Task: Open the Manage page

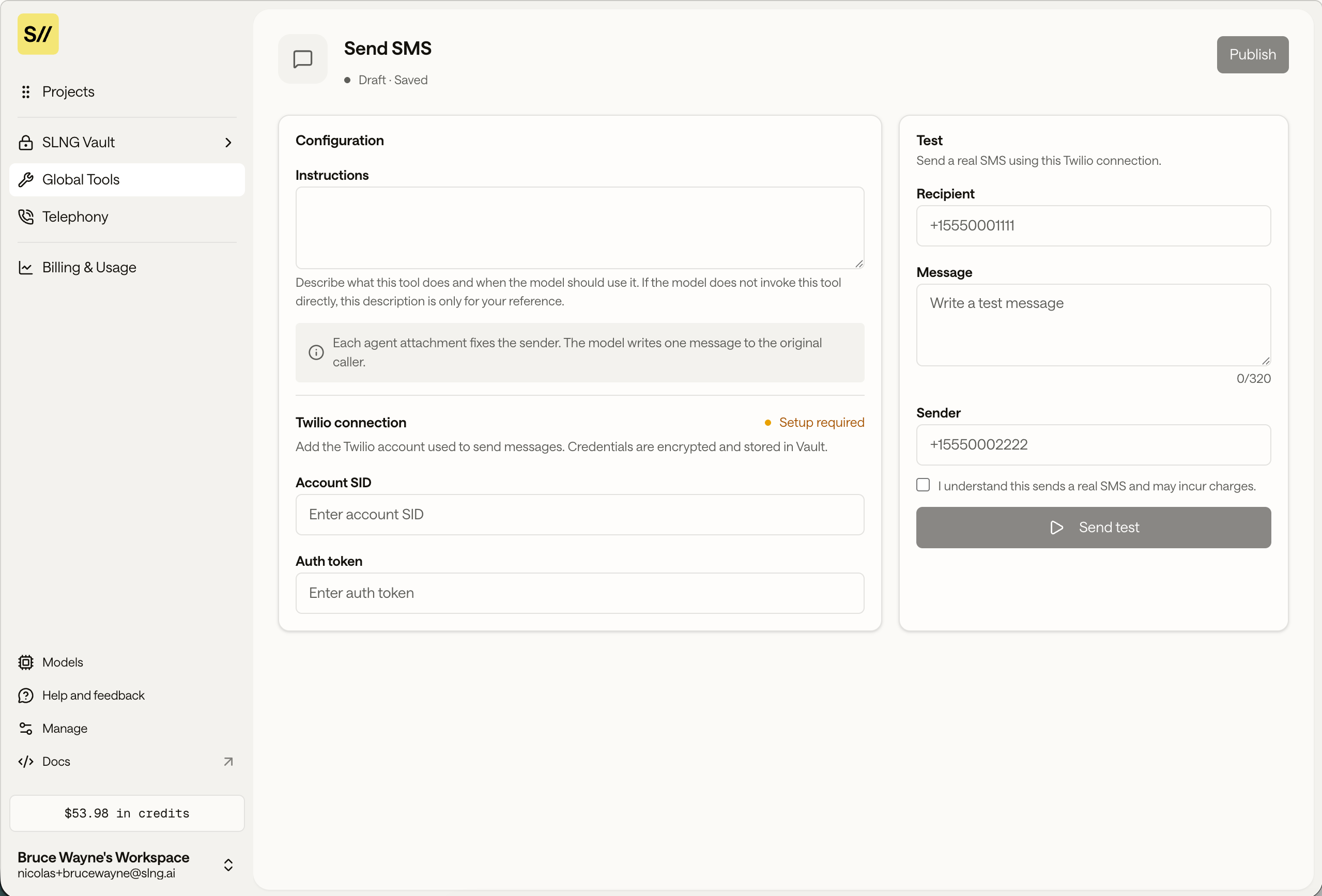Action: coord(127,728)
